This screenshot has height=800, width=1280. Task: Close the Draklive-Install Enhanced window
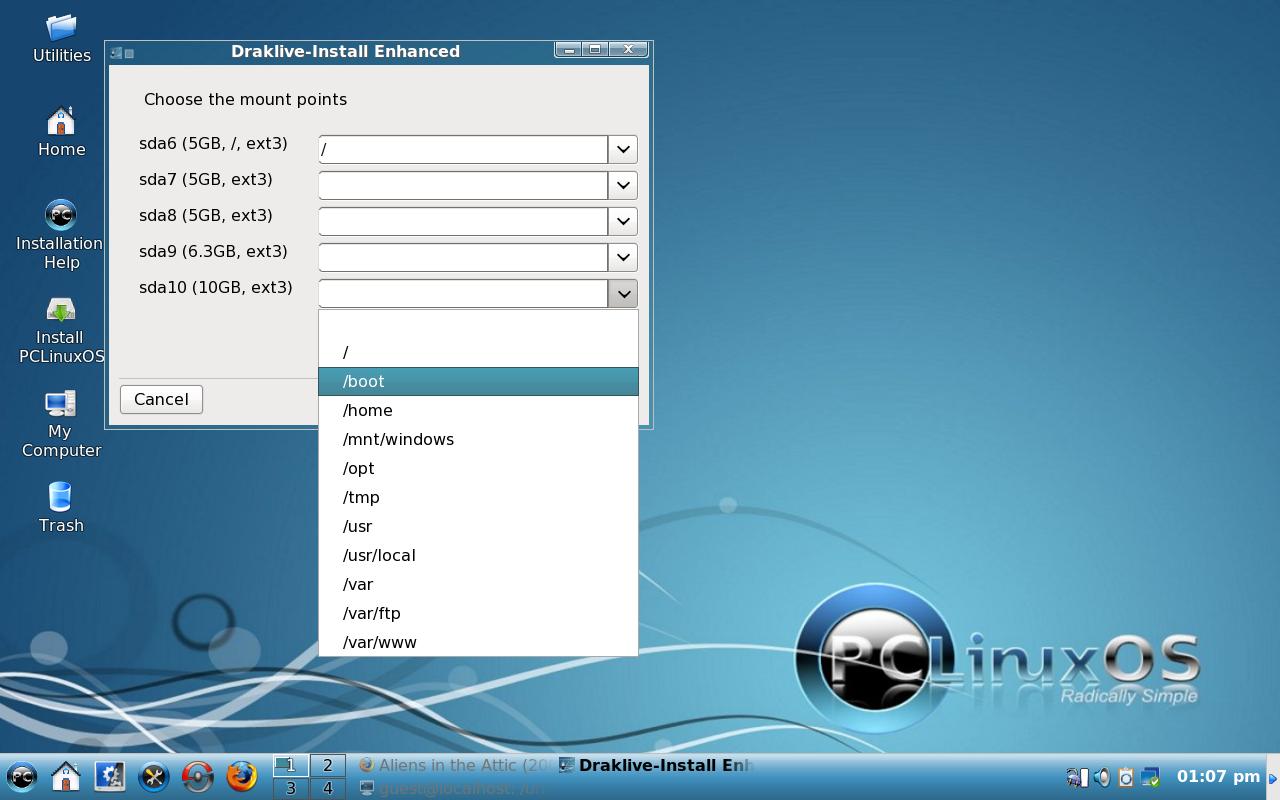pyautogui.click(x=628, y=50)
